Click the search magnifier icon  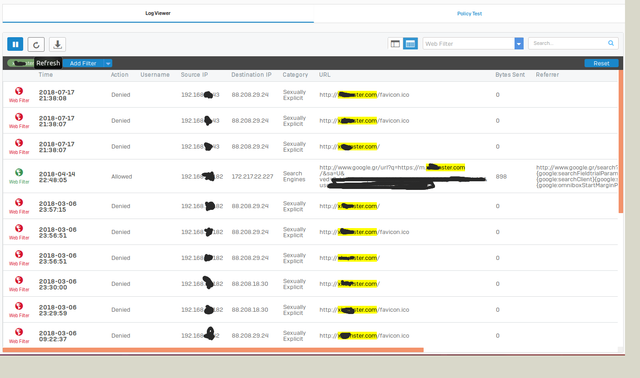click(x=611, y=43)
